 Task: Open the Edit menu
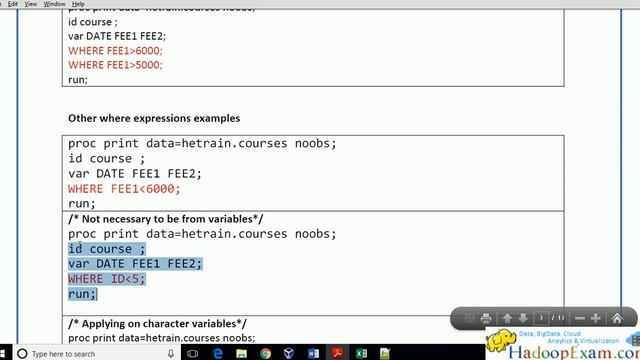tap(13, 4)
